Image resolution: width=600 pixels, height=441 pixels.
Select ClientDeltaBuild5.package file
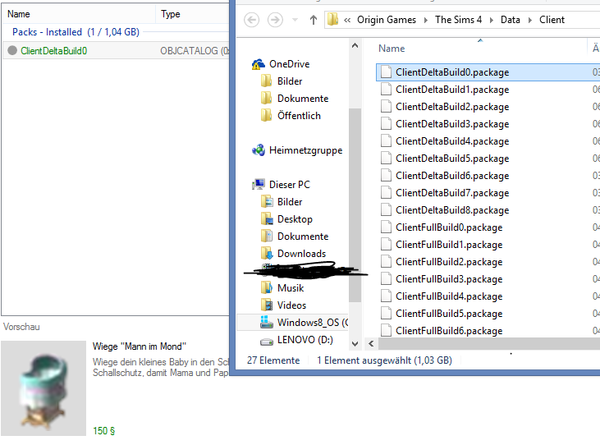(x=452, y=158)
